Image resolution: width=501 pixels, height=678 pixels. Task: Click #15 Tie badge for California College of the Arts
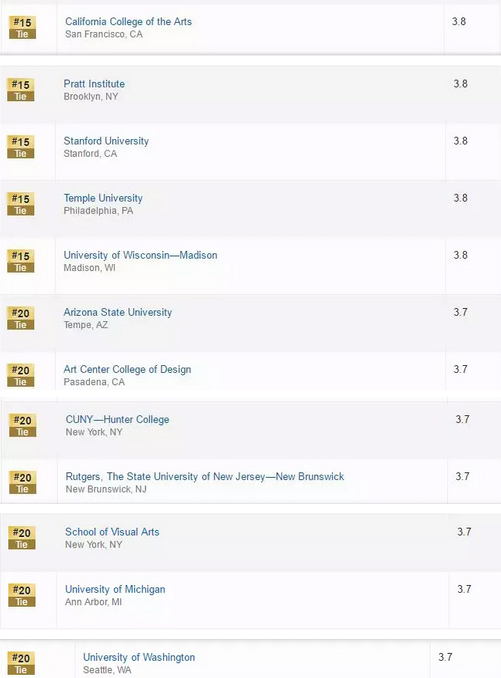tap(22, 27)
